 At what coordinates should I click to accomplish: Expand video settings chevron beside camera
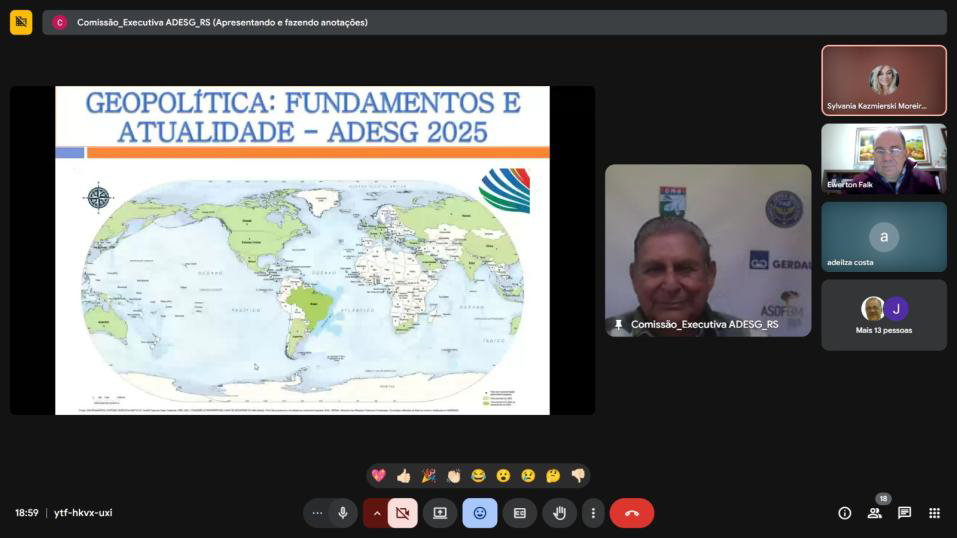tap(376, 513)
